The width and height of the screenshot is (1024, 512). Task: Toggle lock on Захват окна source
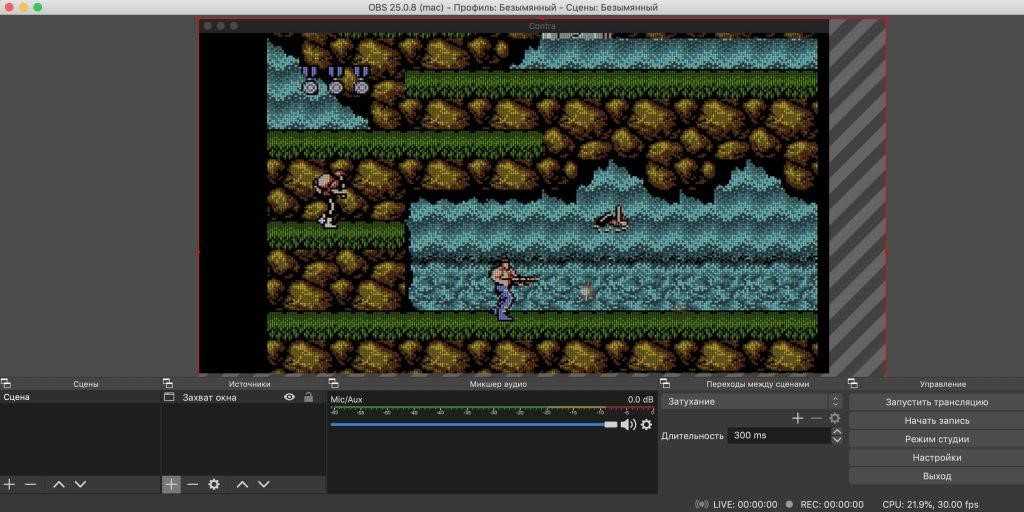click(x=308, y=397)
